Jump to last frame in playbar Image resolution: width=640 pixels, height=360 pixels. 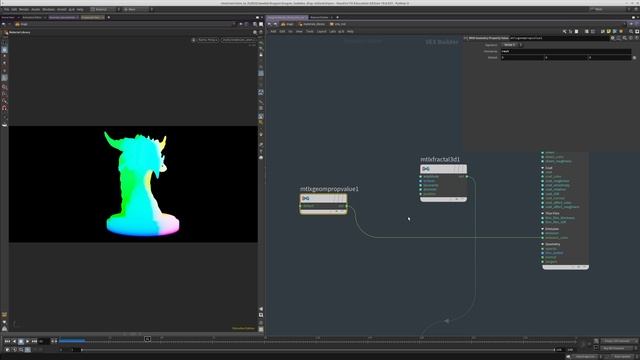click(x=34, y=341)
